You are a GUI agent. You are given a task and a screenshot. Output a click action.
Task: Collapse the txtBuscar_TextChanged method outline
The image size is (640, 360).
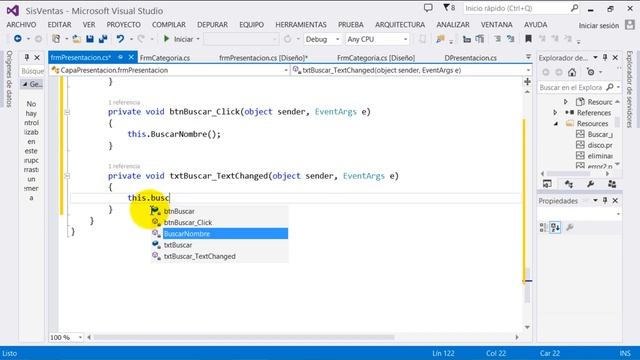(x=67, y=176)
